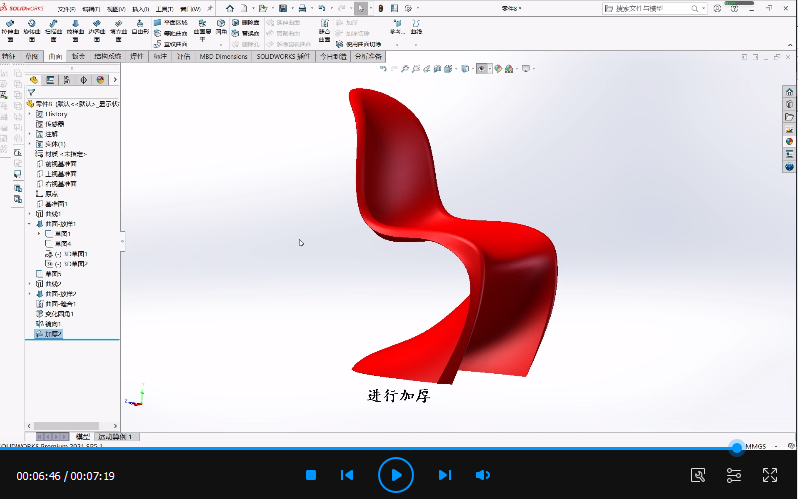Screen dimensions: 798x499
Task: Select the Revolved Surface tool
Action: pyautogui.click(x=32, y=31)
